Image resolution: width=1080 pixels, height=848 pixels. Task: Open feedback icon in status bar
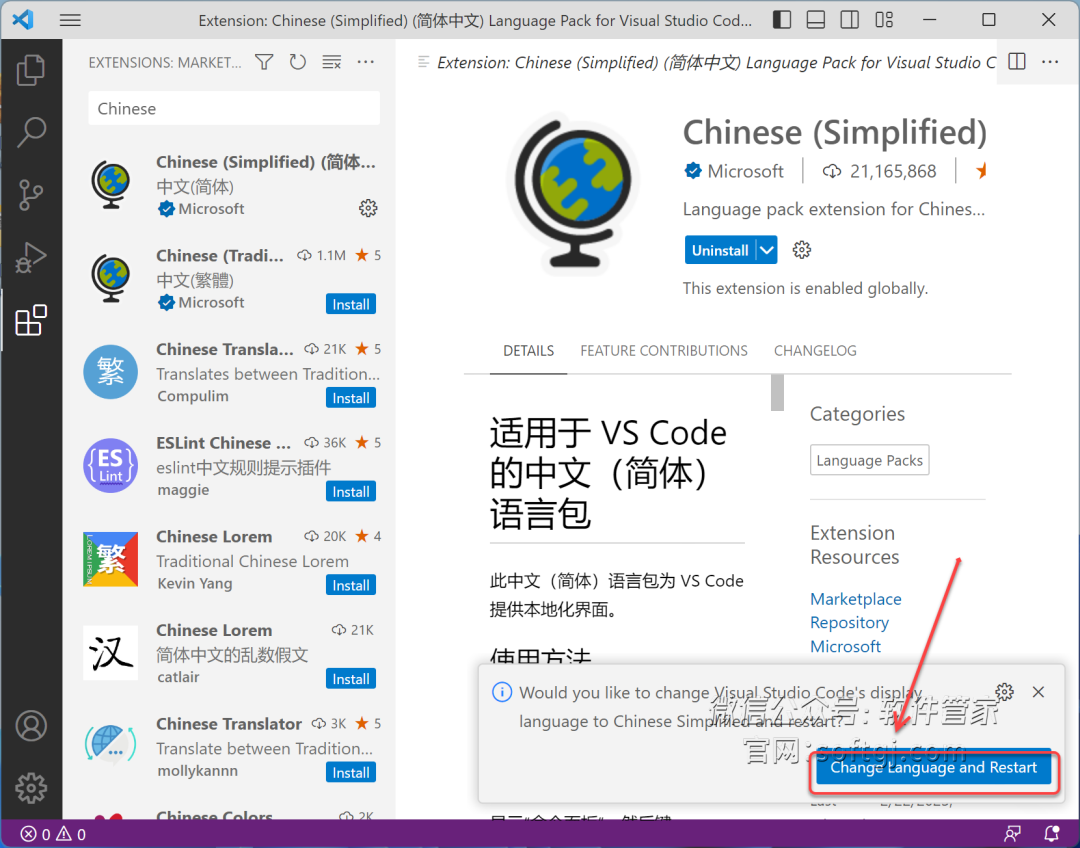[x=1012, y=834]
